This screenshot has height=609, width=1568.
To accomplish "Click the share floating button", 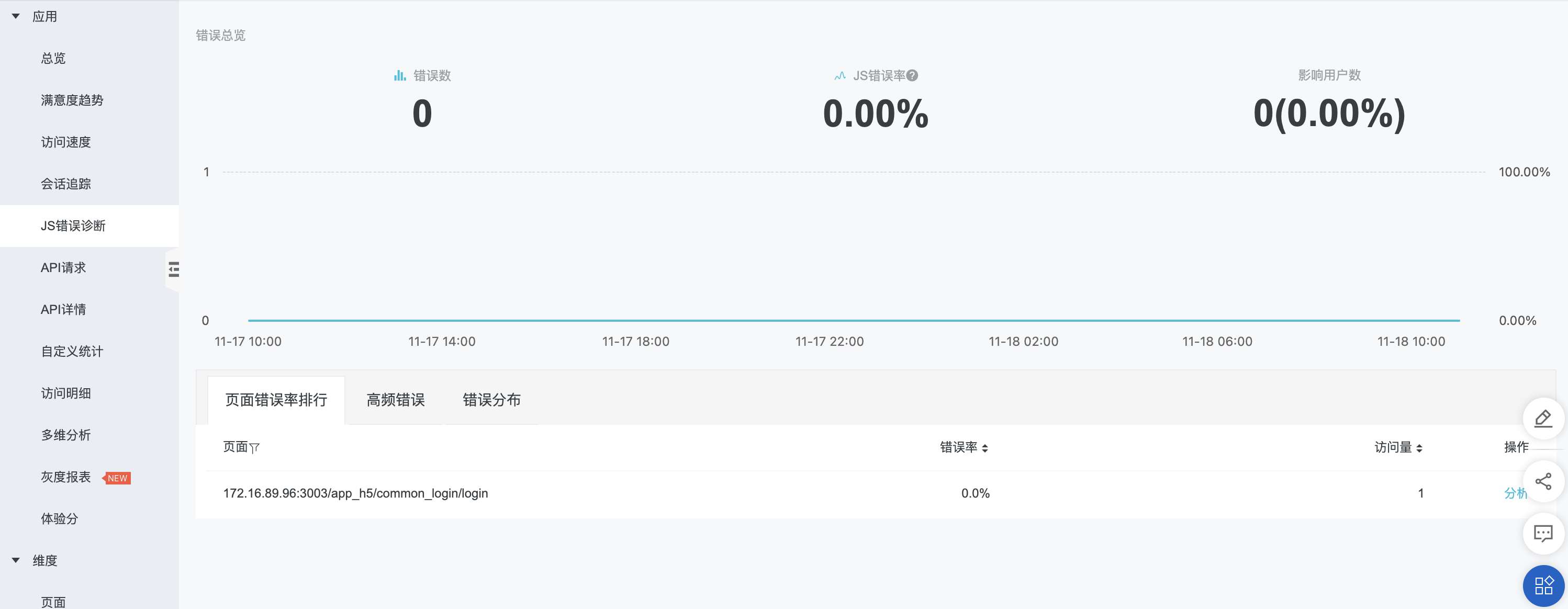I will pyautogui.click(x=1543, y=482).
